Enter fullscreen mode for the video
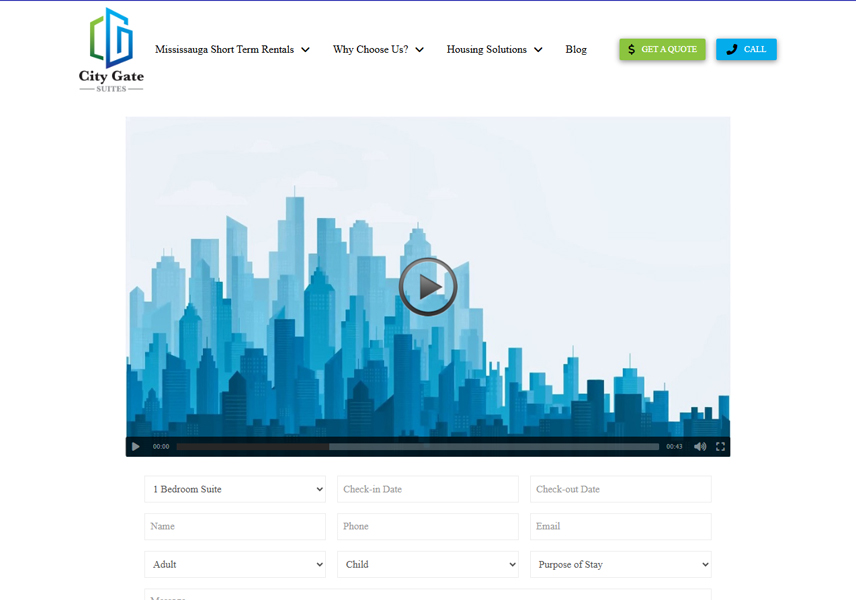This screenshot has height=600, width=856. point(720,447)
